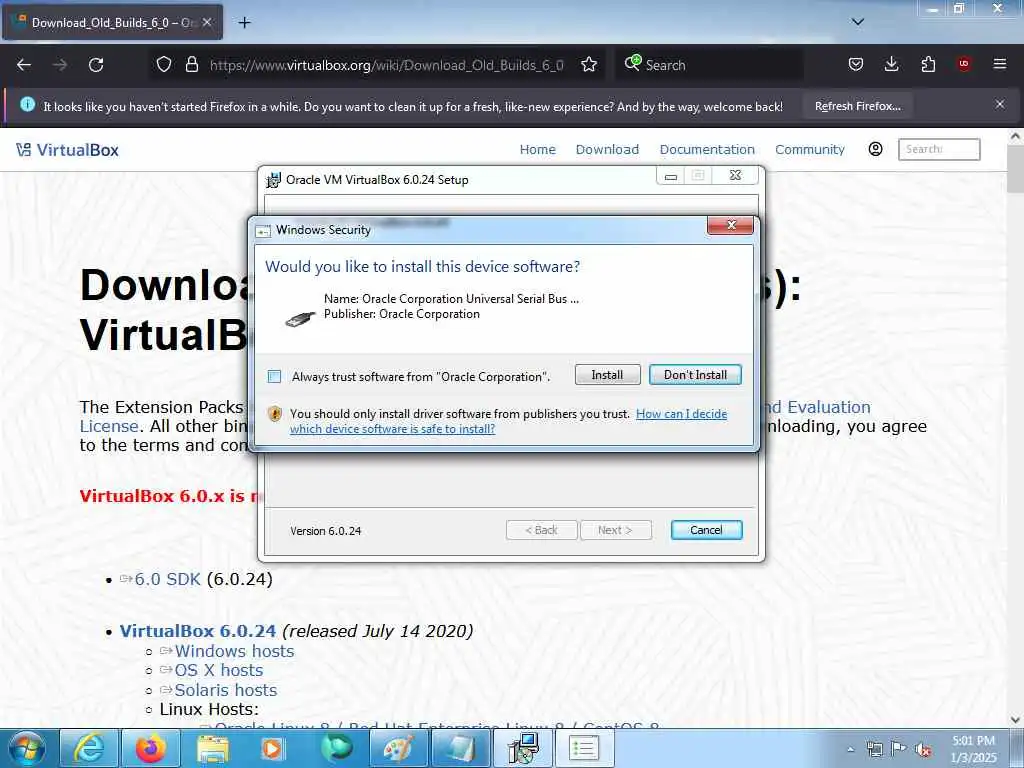
Task: Launch Internet Explorer from taskbar
Action: pos(89,748)
